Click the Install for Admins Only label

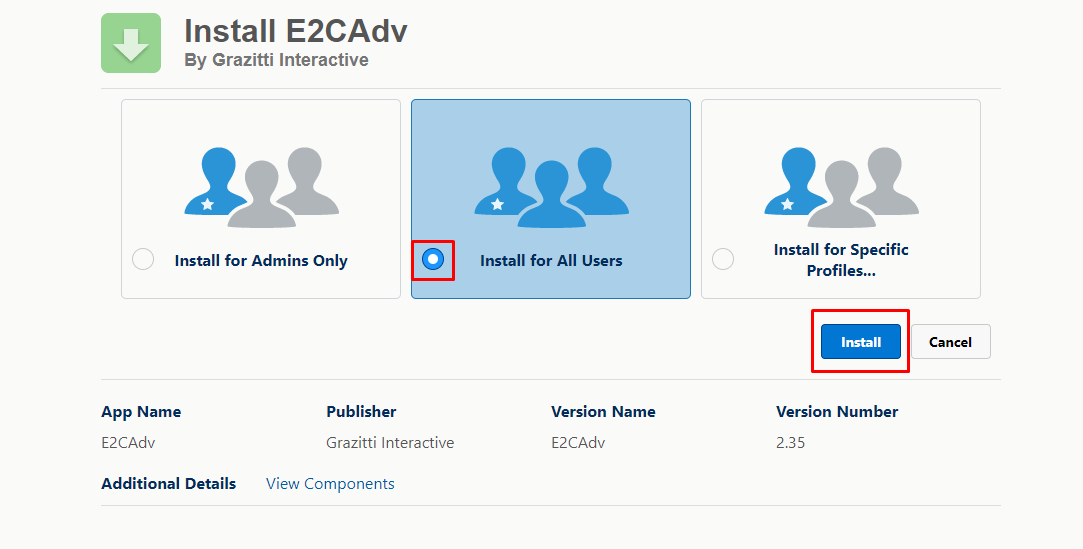point(261,260)
